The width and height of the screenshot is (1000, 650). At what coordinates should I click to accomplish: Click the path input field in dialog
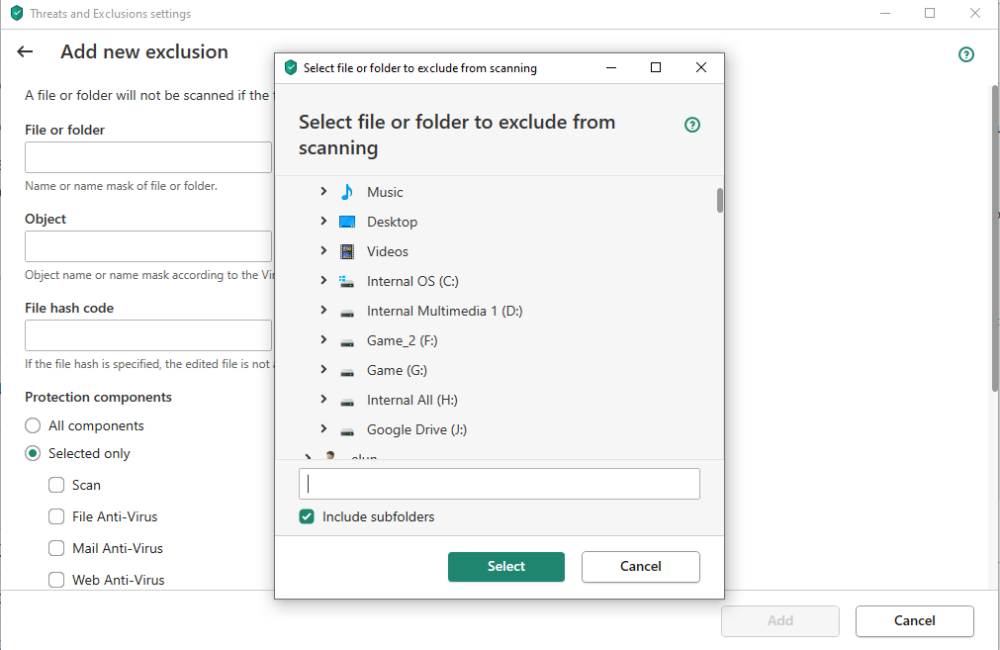coord(499,484)
